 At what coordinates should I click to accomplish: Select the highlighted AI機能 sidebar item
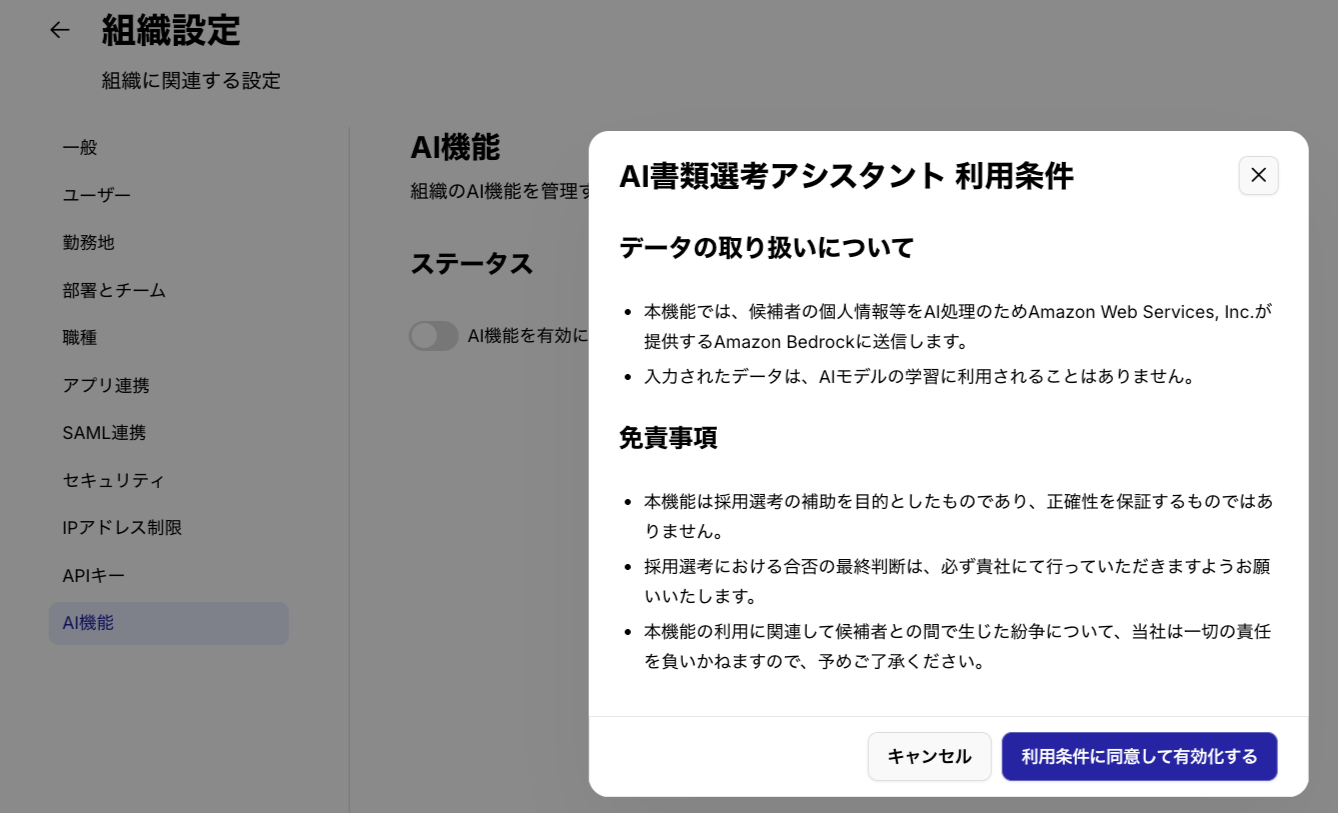tap(88, 623)
